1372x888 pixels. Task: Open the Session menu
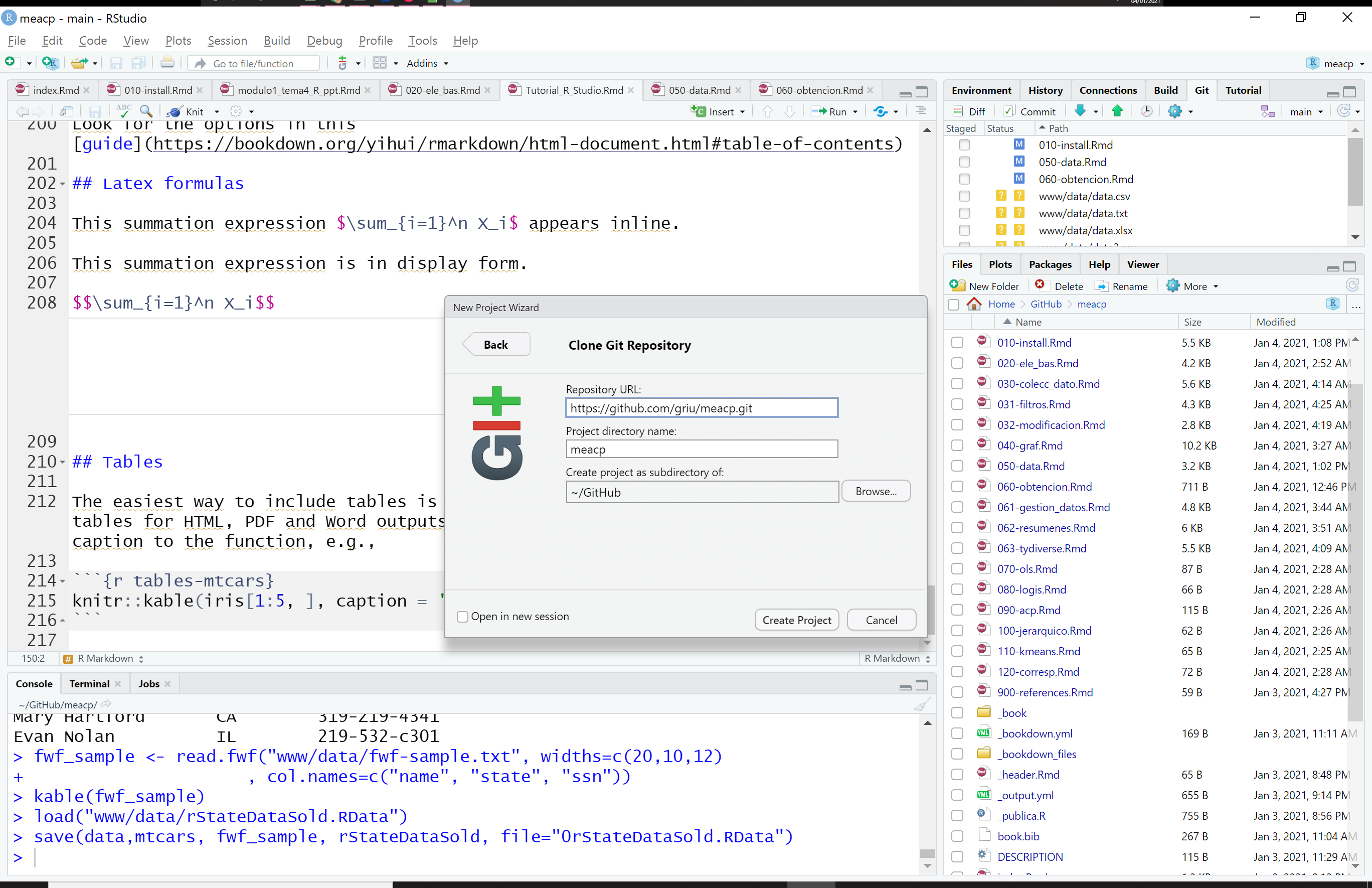227,40
